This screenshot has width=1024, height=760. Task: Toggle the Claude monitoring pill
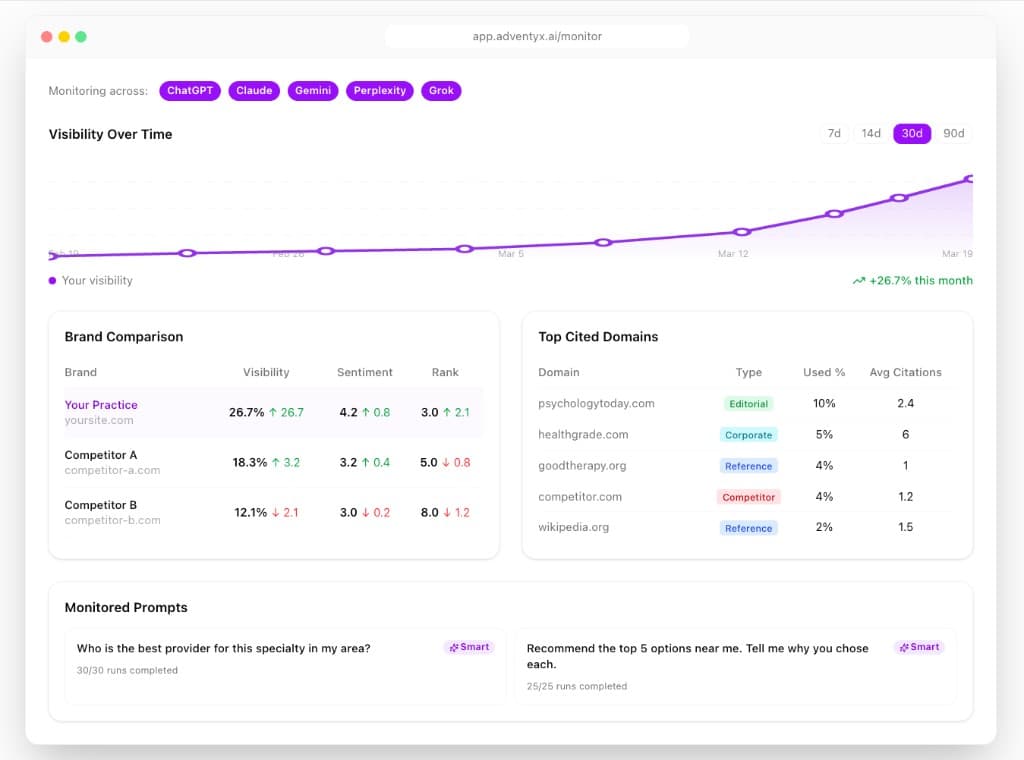point(254,91)
